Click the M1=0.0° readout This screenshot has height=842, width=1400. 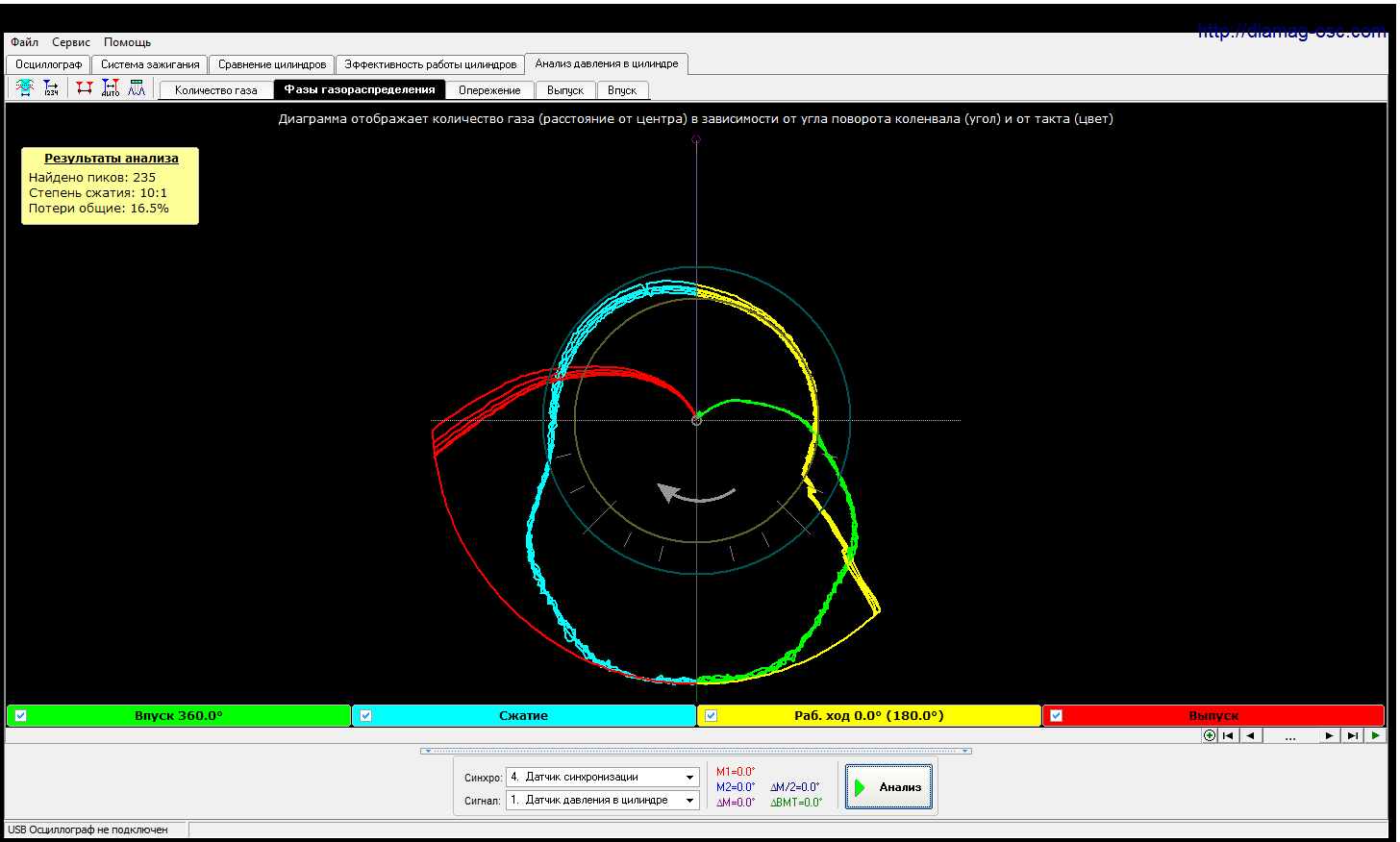pos(736,772)
